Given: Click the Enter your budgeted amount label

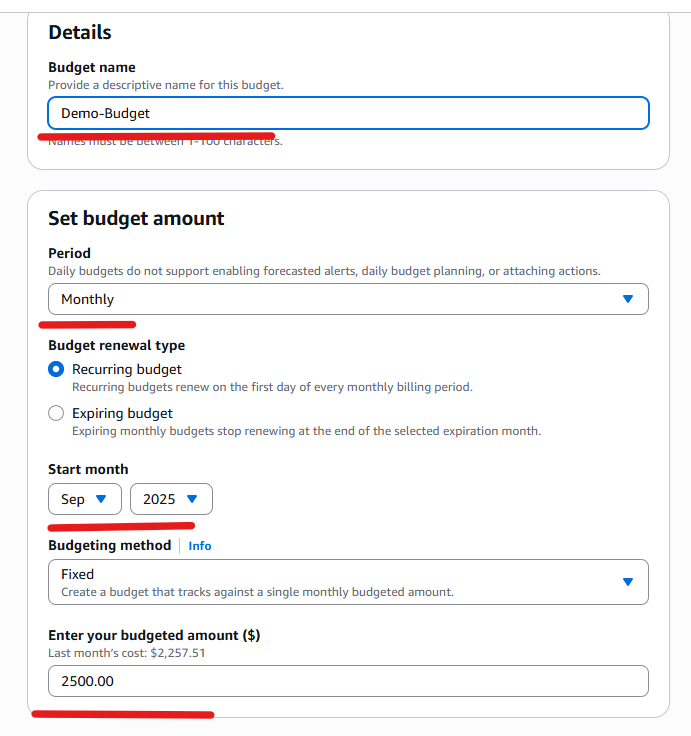Looking at the screenshot, I should 154,635.
